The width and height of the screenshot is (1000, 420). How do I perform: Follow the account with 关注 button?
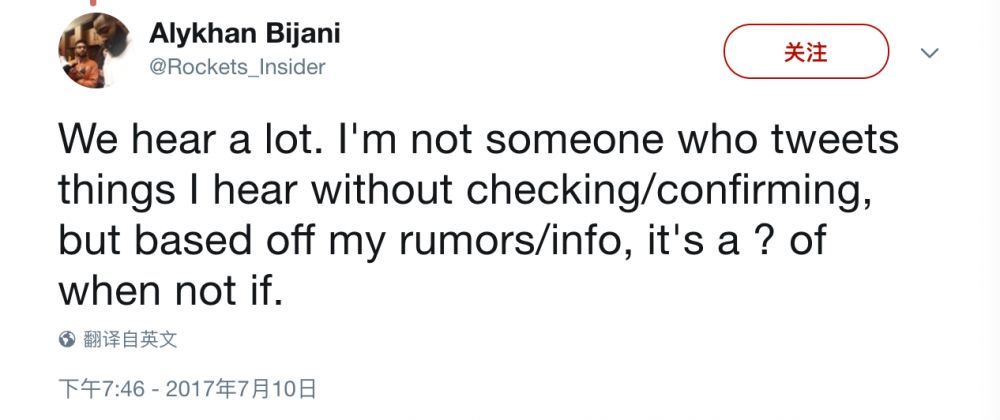[805, 52]
